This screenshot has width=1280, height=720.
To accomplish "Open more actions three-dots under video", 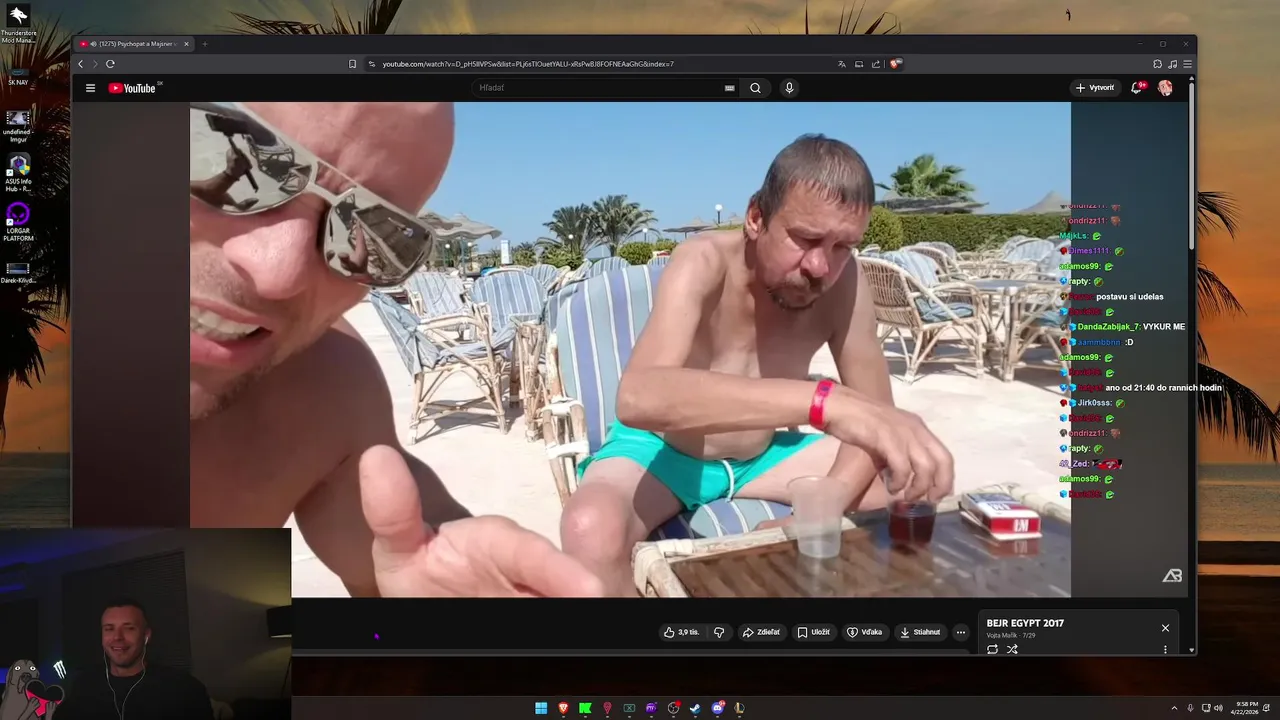I will (x=961, y=632).
